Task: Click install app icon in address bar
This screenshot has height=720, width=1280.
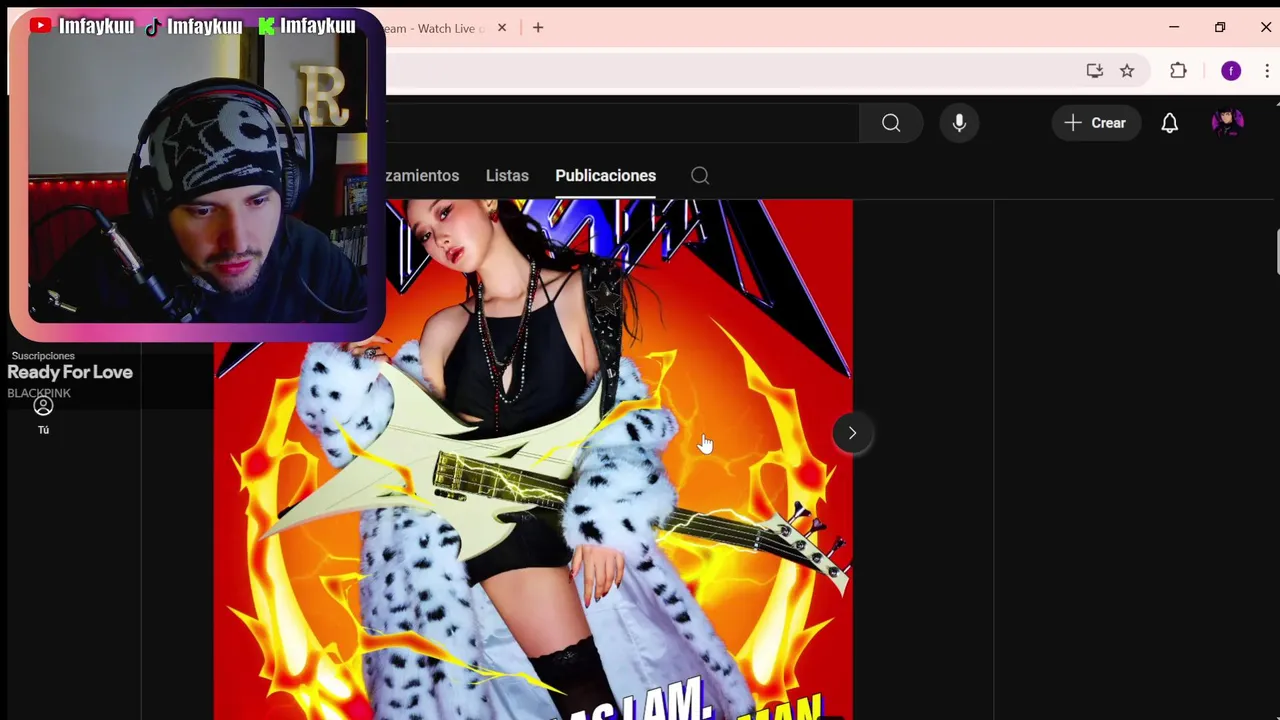Action: 1094,71
